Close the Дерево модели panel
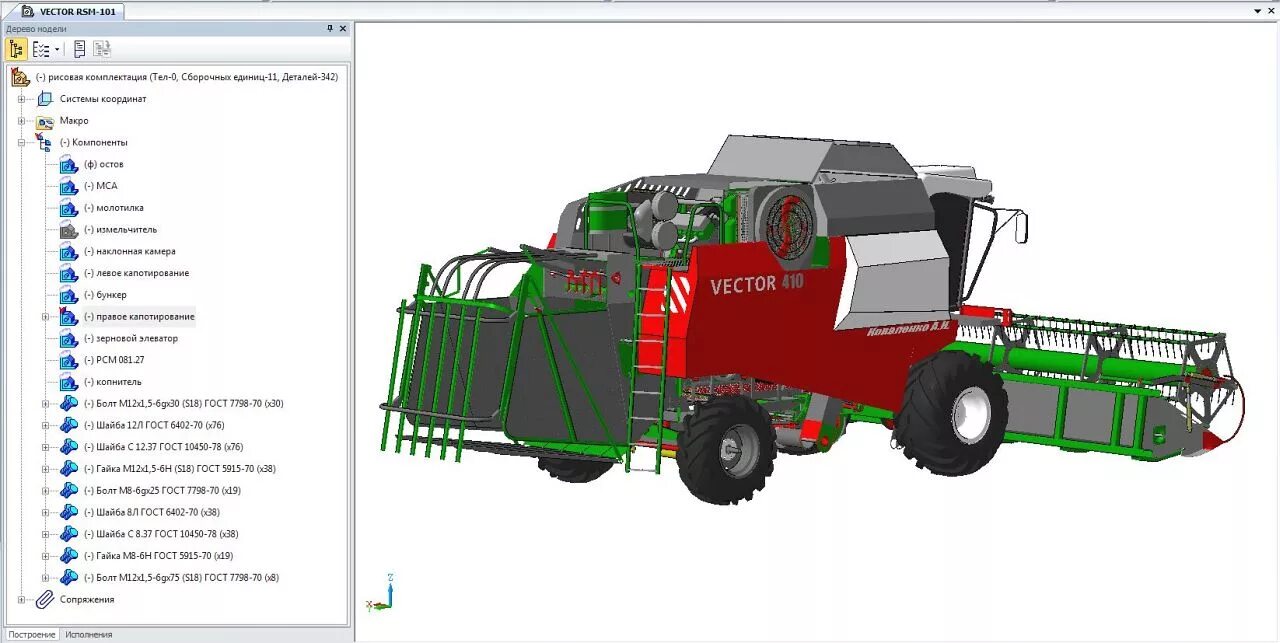The image size is (1280, 643). coord(343,29)
